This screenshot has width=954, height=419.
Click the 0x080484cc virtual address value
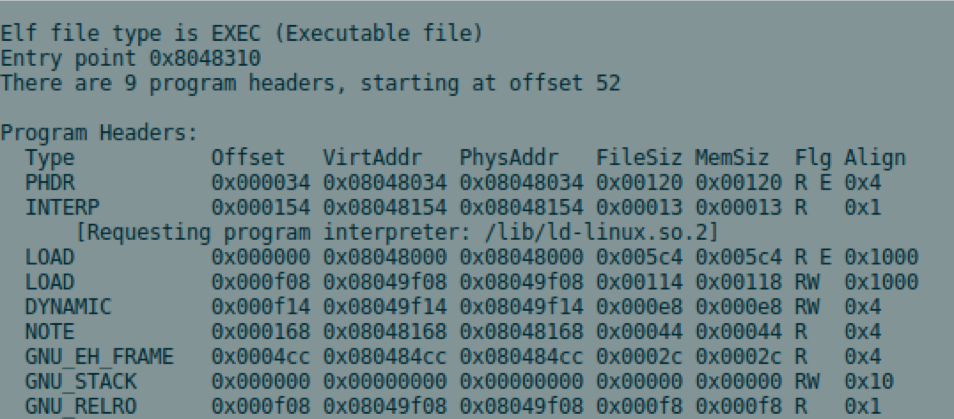385,356
